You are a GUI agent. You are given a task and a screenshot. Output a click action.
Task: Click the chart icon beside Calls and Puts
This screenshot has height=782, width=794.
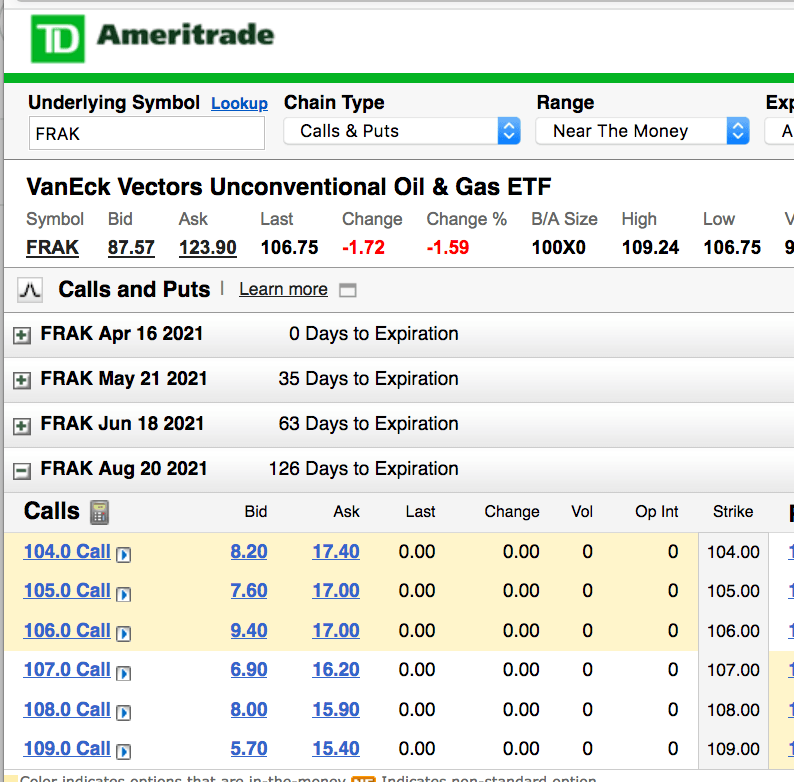[x=30, y=290]
